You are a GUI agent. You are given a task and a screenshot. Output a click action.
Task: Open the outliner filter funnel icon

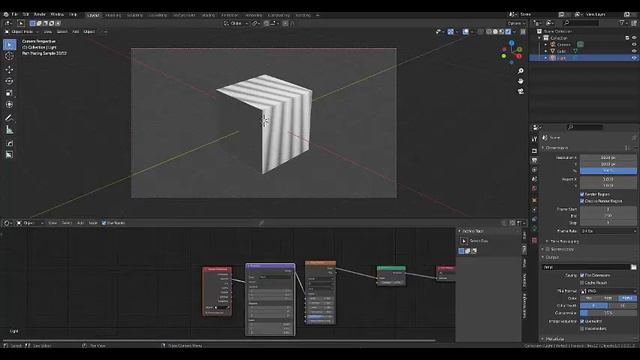[622, 23]
